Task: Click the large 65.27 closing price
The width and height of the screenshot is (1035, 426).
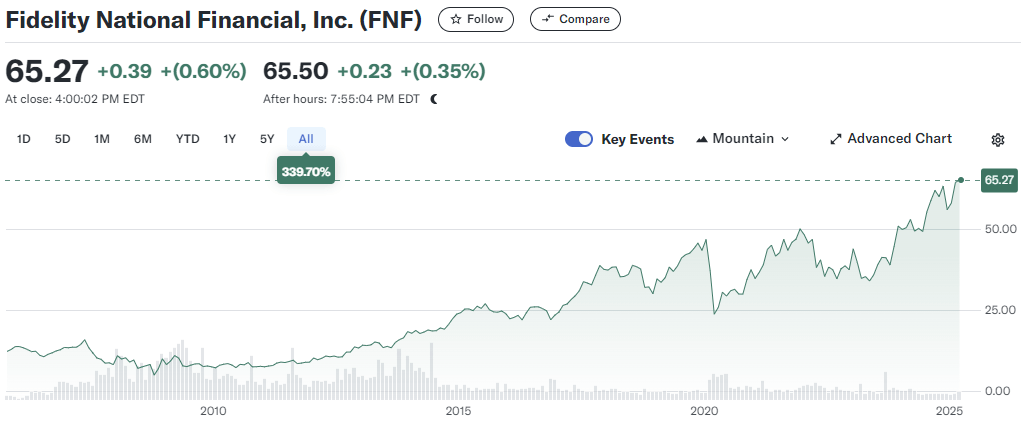Action: [x=47, y=71]
